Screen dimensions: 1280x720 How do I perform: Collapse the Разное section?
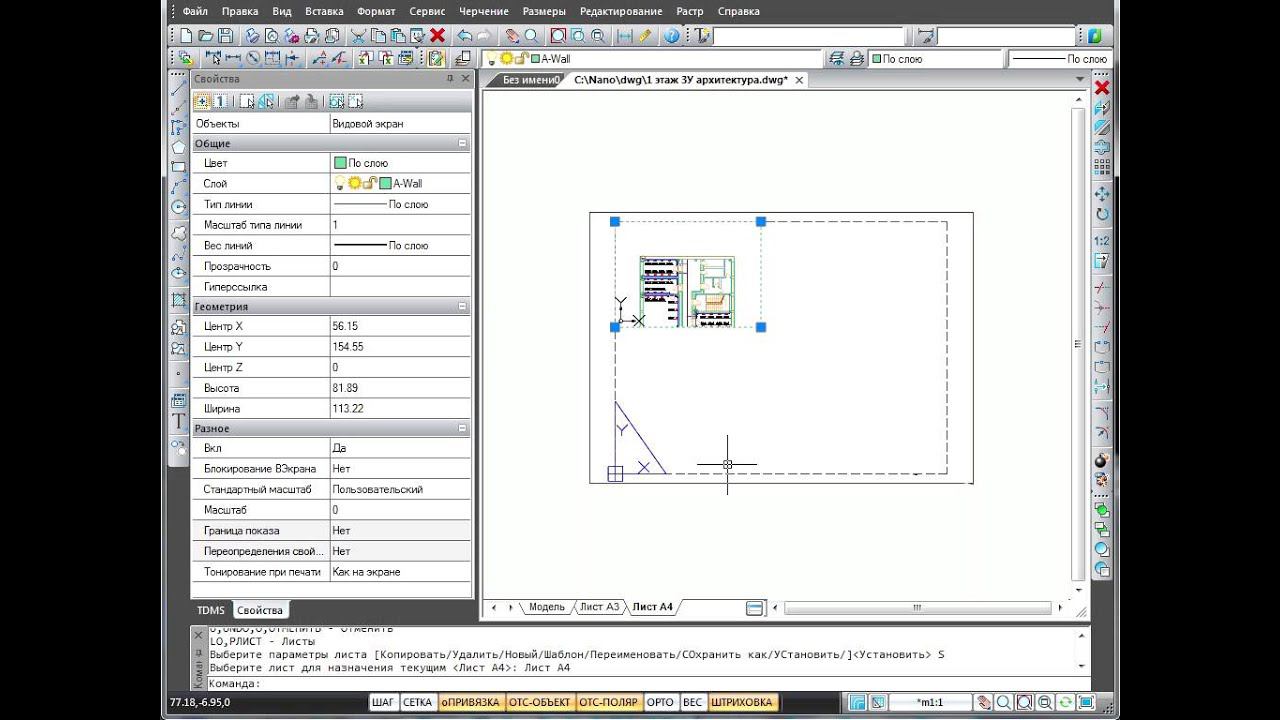(462, 429)
